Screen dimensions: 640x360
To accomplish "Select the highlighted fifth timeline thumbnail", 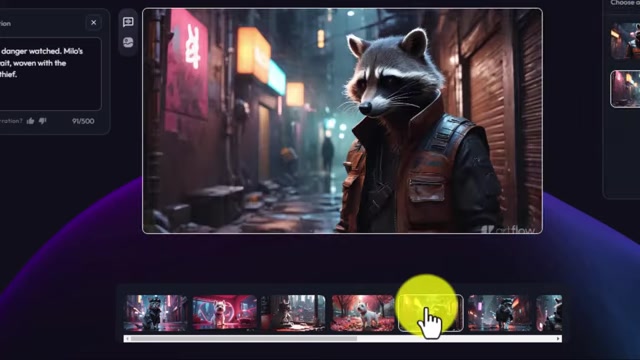I will 431,313.
